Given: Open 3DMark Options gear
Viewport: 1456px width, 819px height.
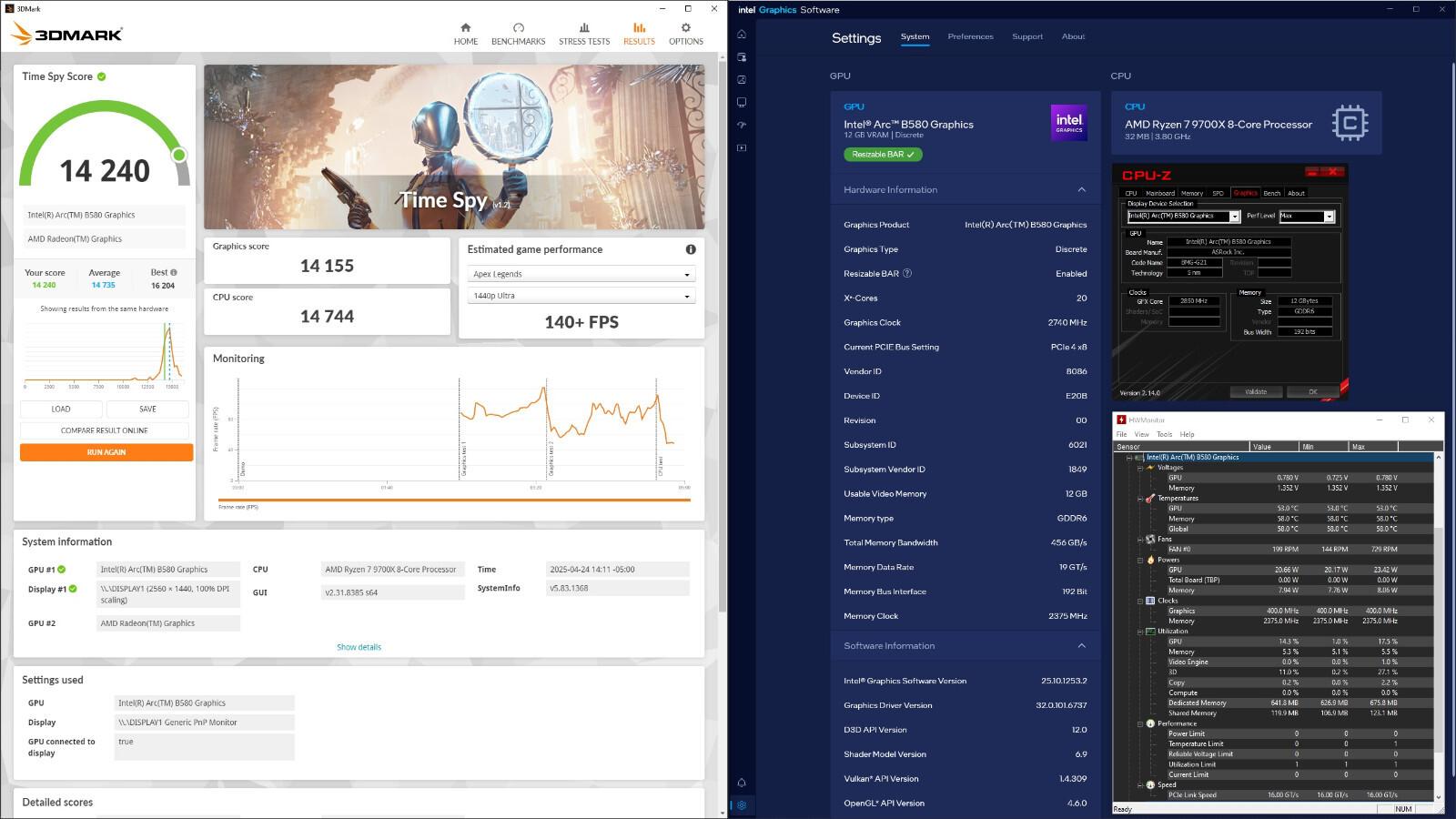Looking at the screenshot, I should click(686, 34).
